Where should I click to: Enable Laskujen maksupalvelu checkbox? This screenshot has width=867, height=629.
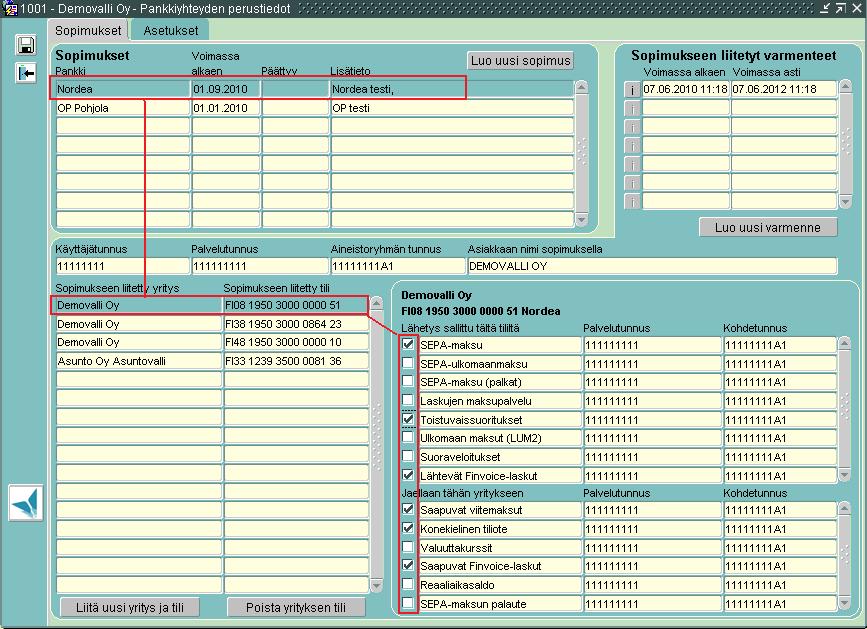pos(408,400)
